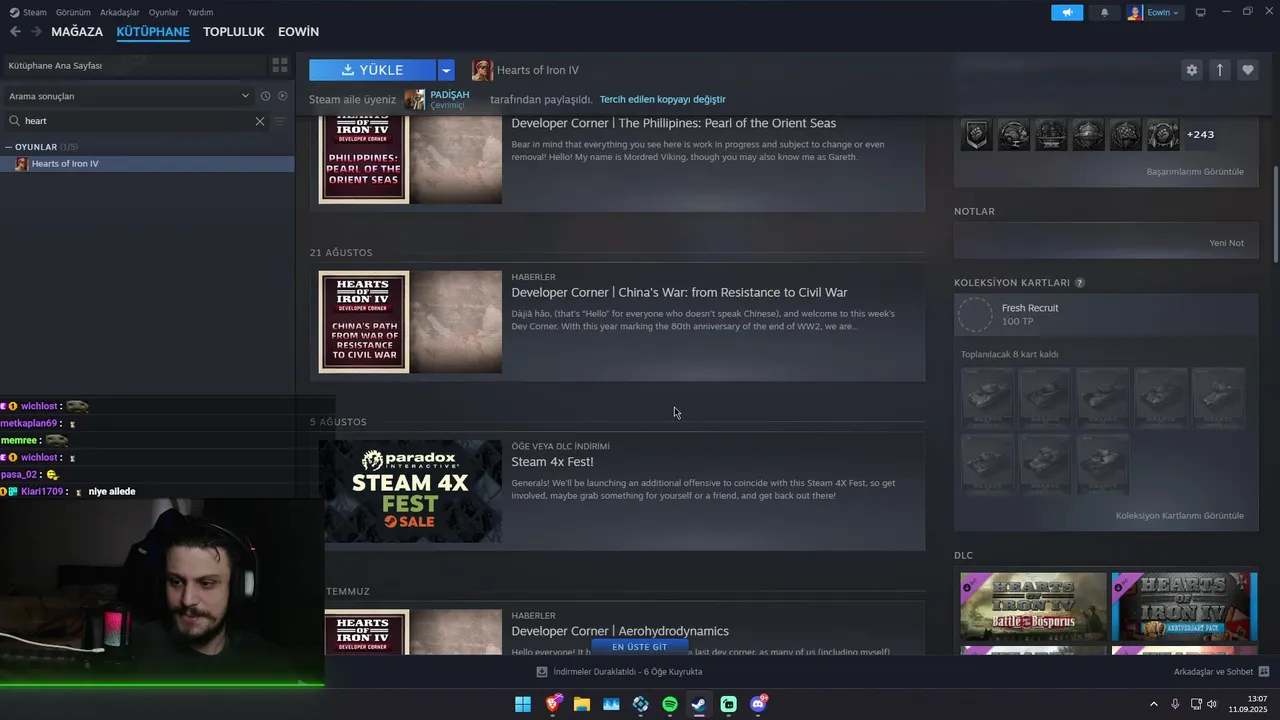The image size is (1280, 720).
Task: Collapse the OYUNLAR category
Action: 9,147
